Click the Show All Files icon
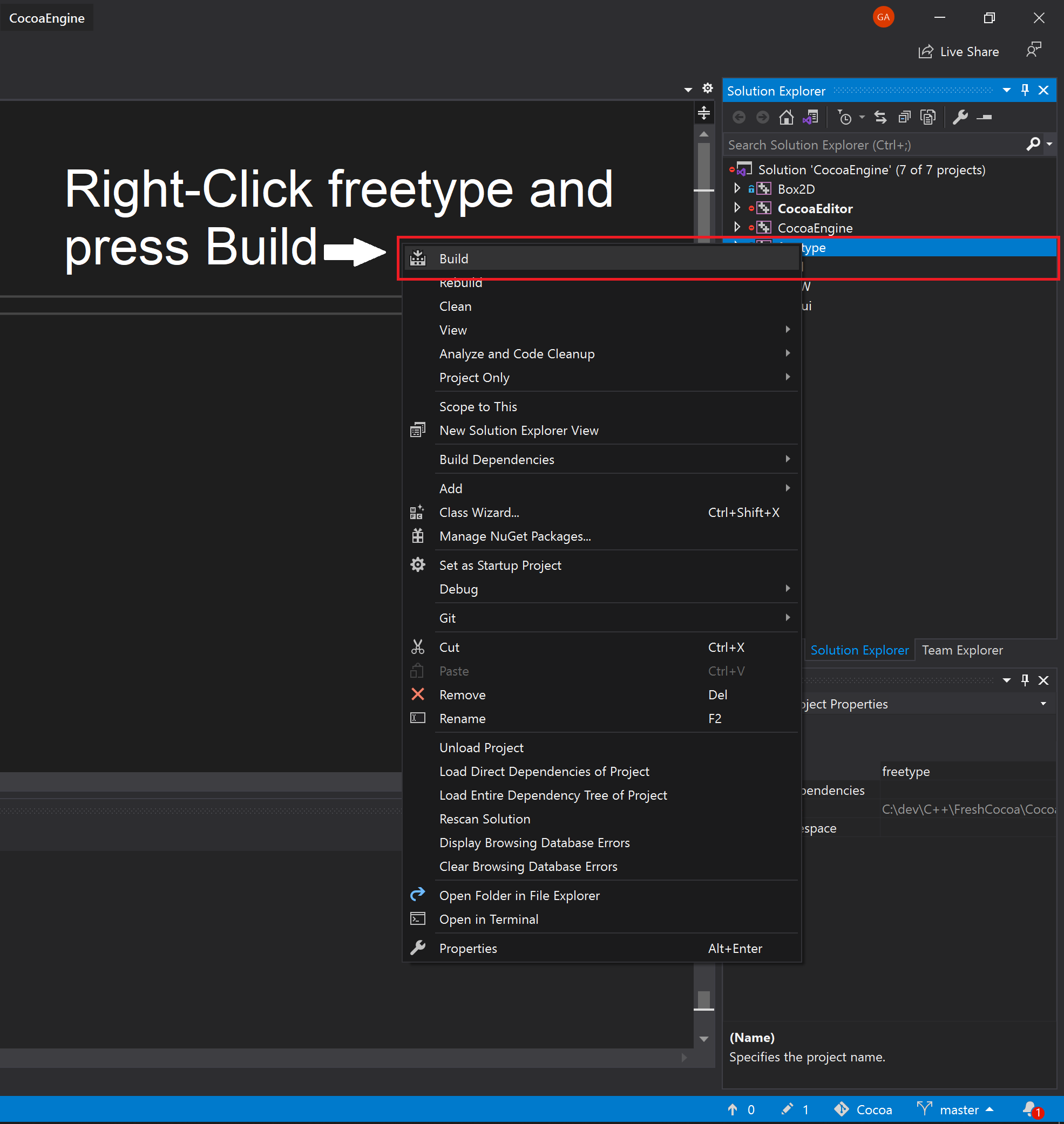 click(928, 117)
